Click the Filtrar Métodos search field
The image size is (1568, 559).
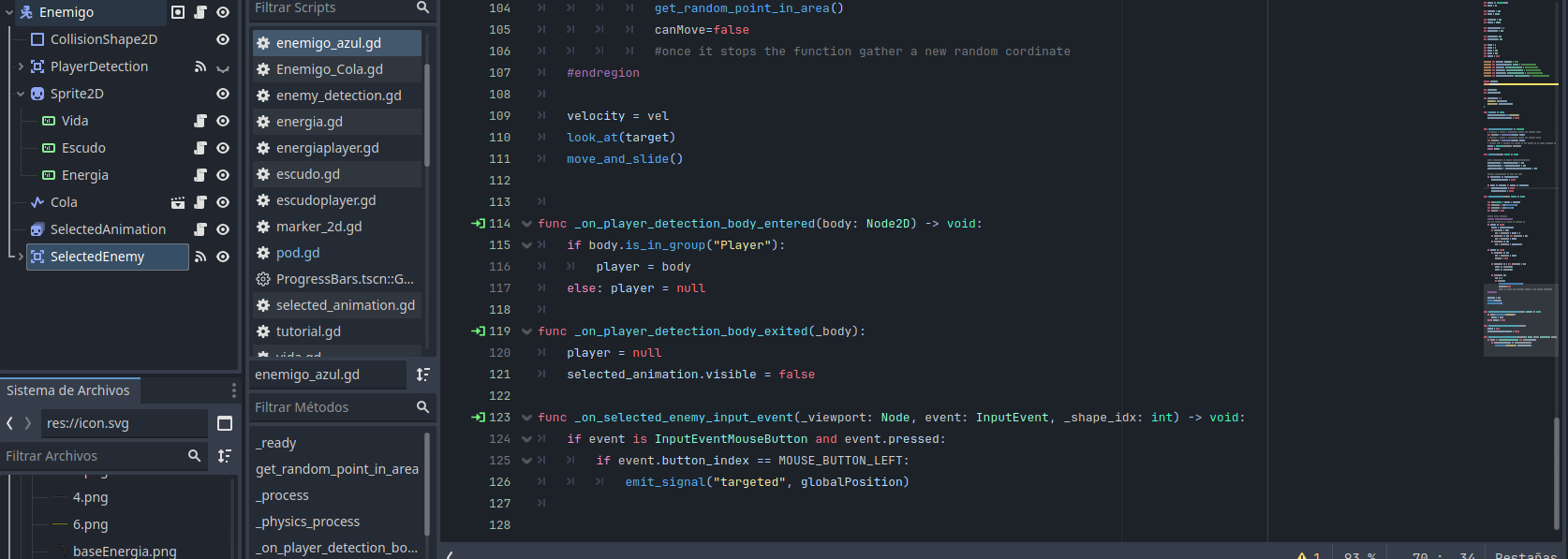pos(333,407)
